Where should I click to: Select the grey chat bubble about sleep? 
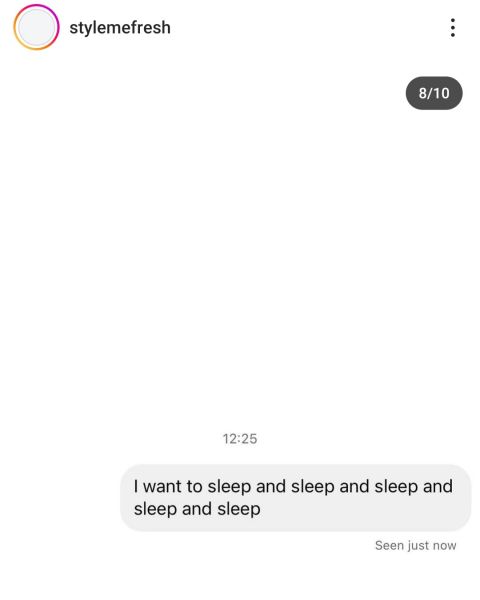point(296,497)
